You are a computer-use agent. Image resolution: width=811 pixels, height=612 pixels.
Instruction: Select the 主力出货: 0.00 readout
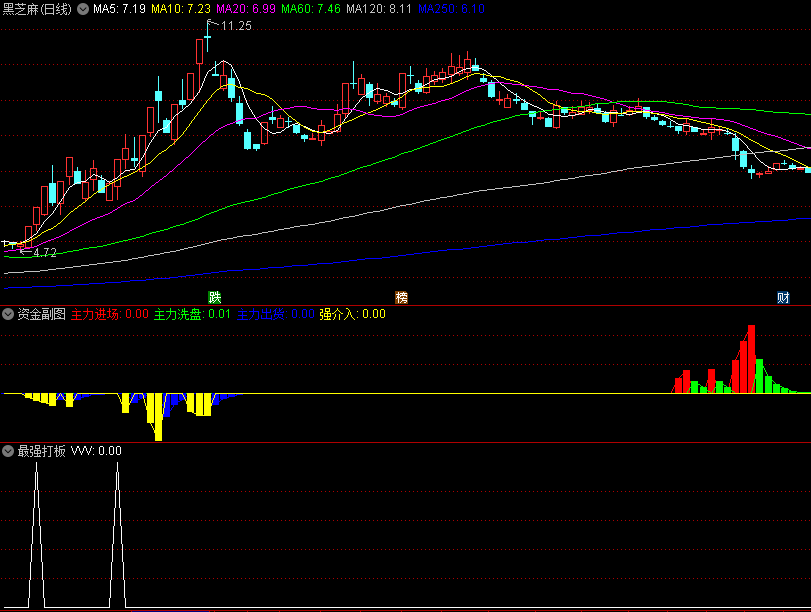pos(276,314)
